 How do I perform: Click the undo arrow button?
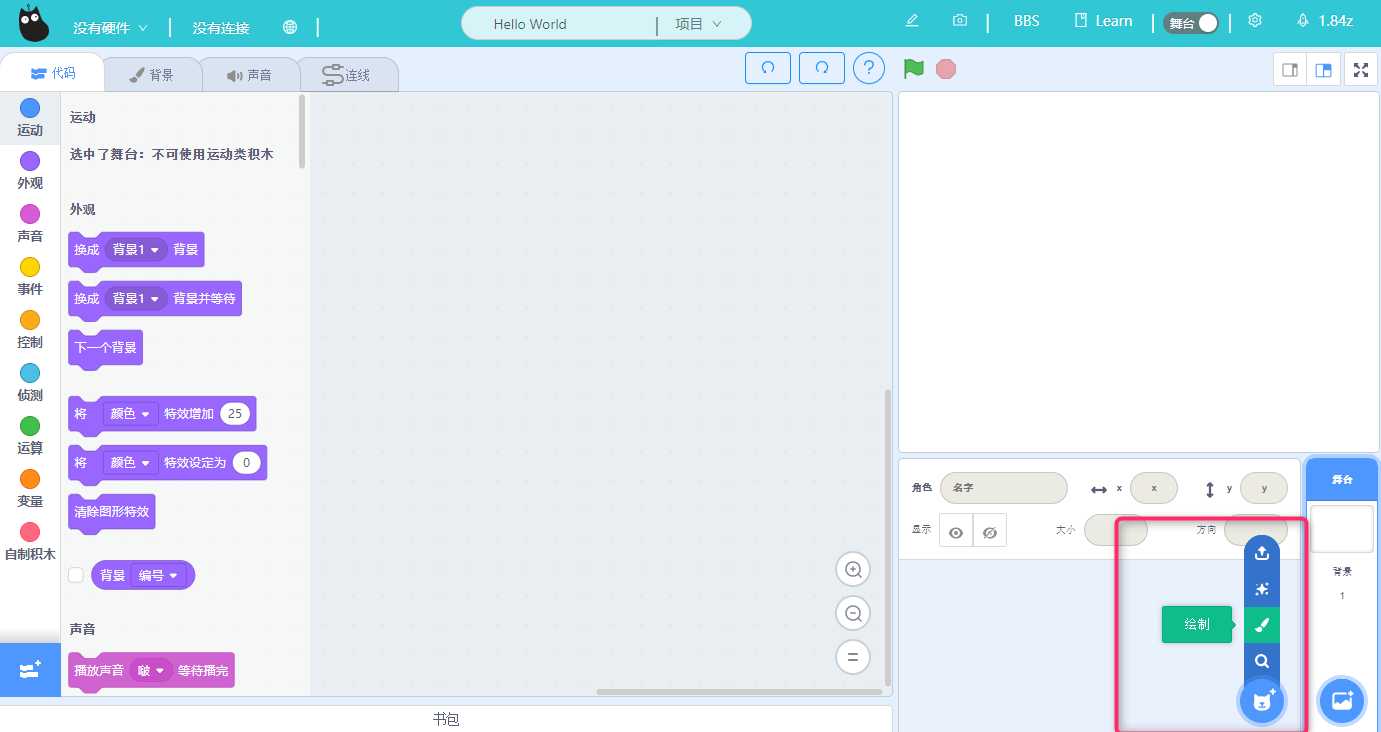pyautogui.click(x=768, y=68)
